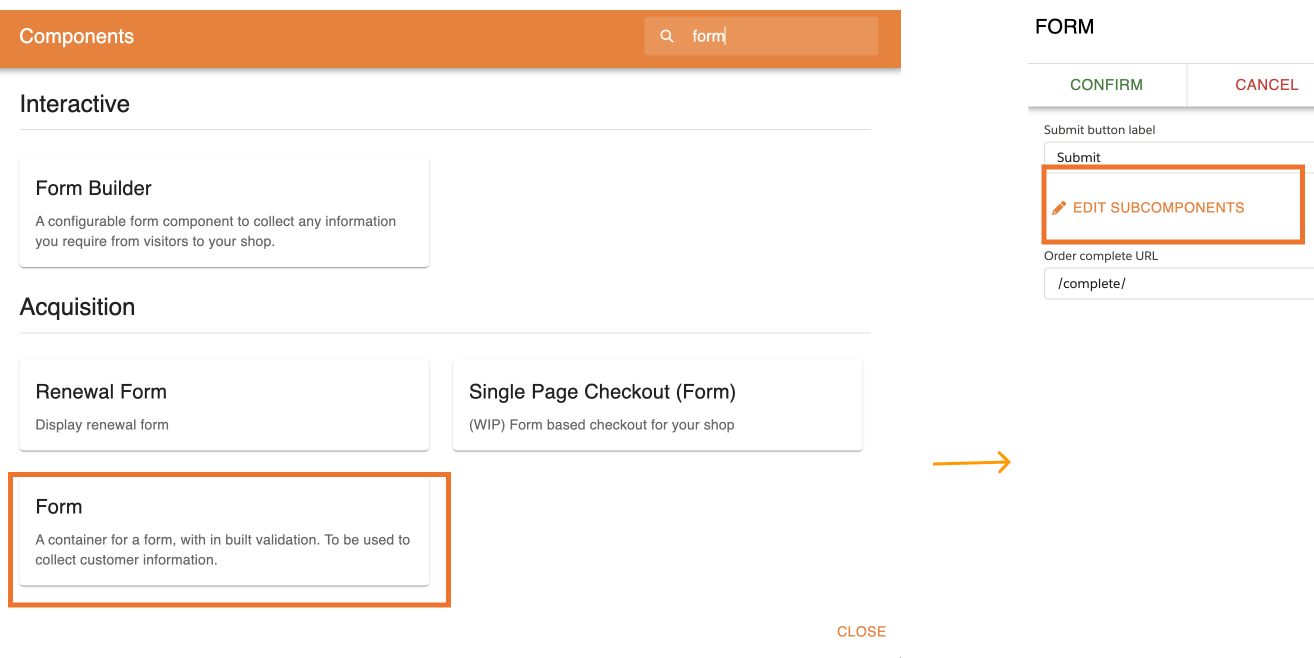Click the "Display renewal form" description text

coord(102,425)
